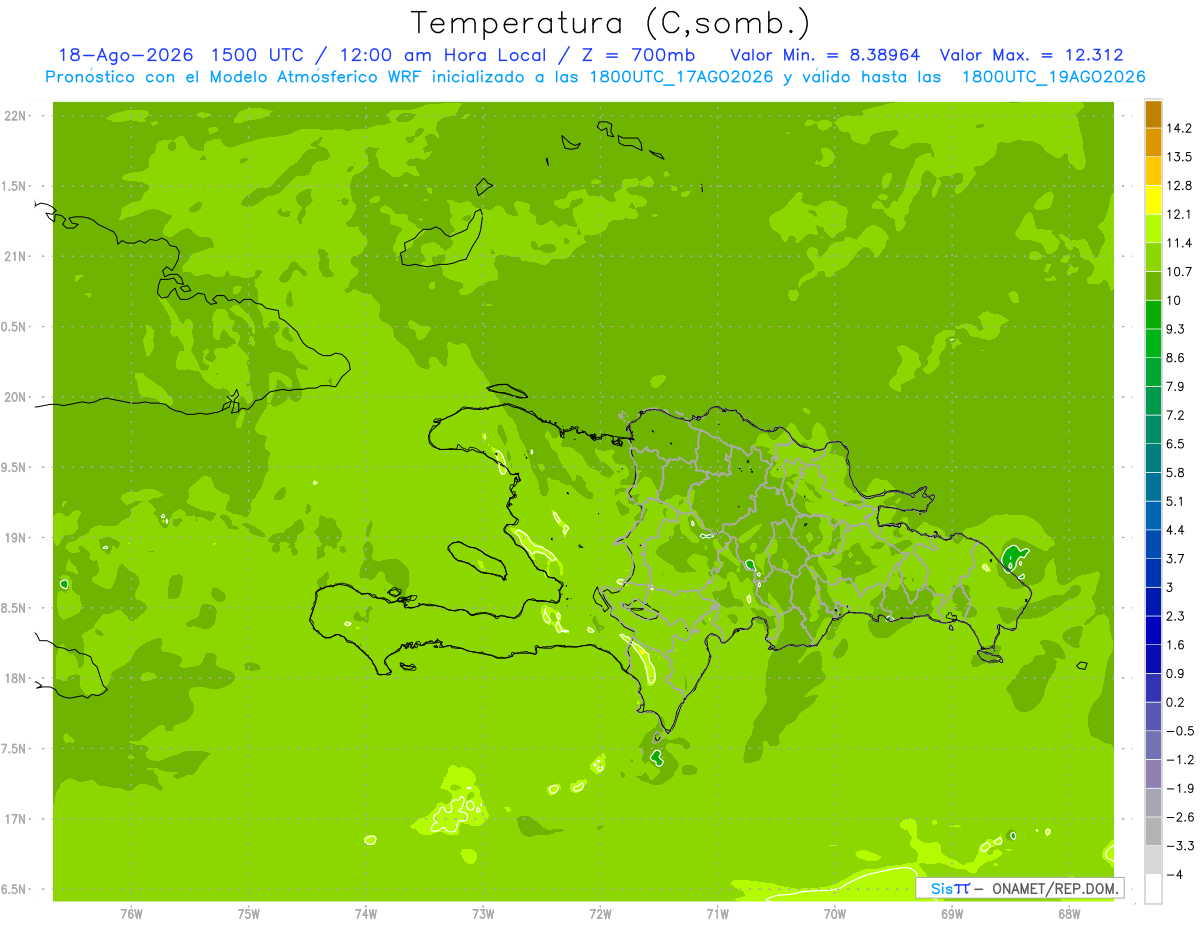This screenshot has height=927, width=1200.
Task: Pick the colorbar swatch between 14.2 and 13.5
Action: (1153, 143)
